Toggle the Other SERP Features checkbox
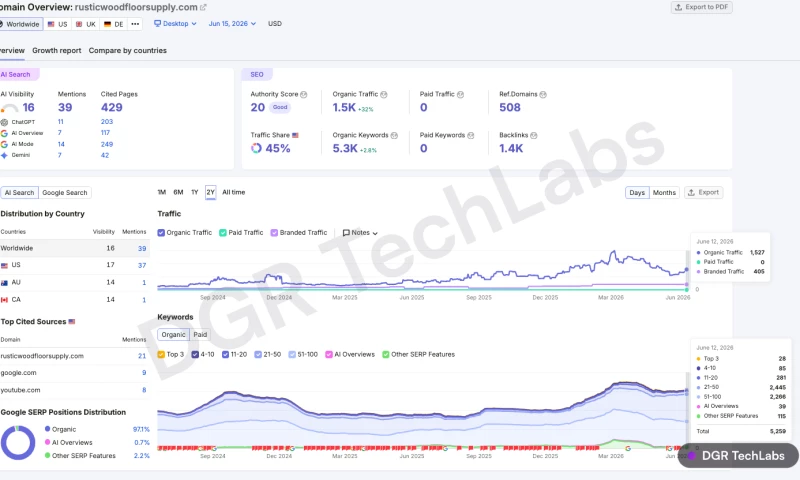Viewport: 800px width, 480px height. (x=386, y=355)
